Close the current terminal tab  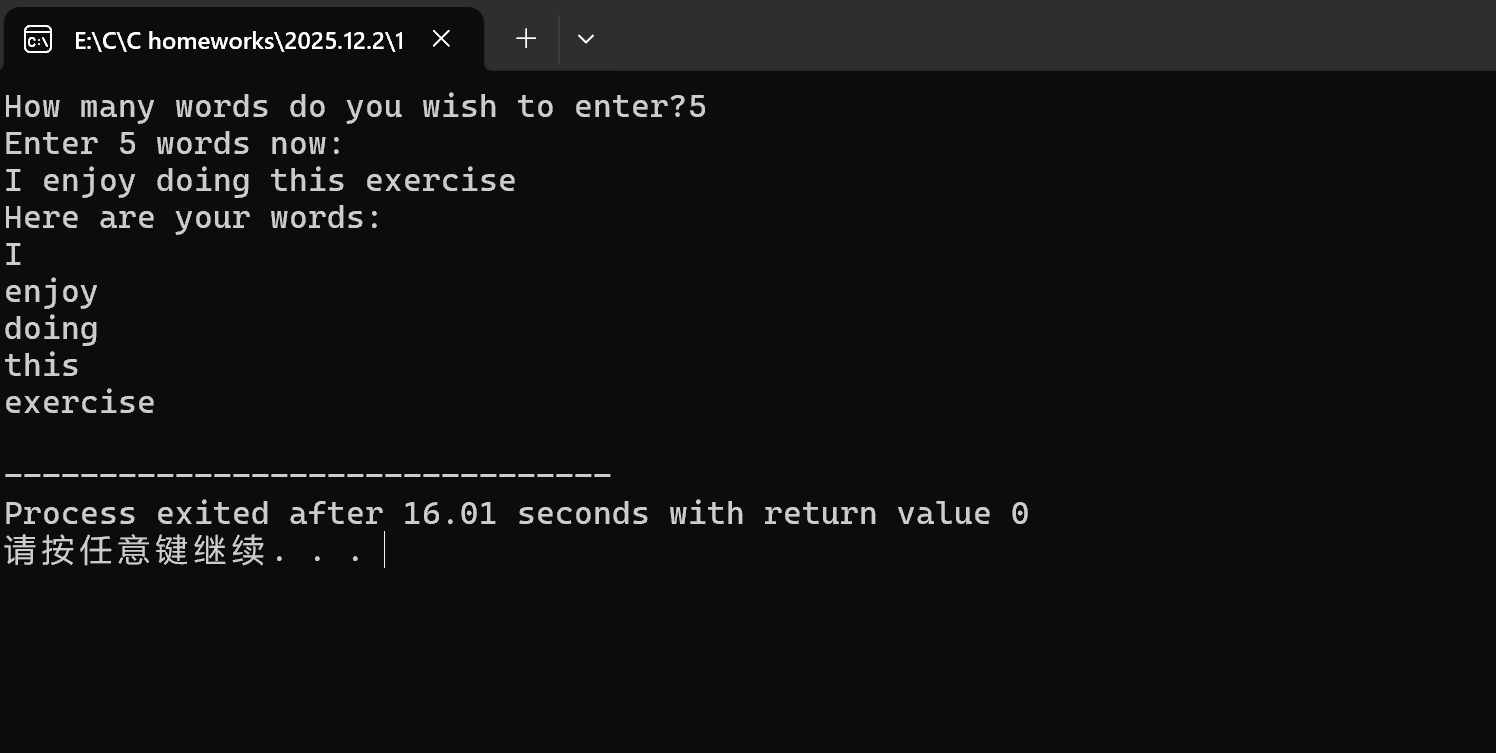click(441, 39)
